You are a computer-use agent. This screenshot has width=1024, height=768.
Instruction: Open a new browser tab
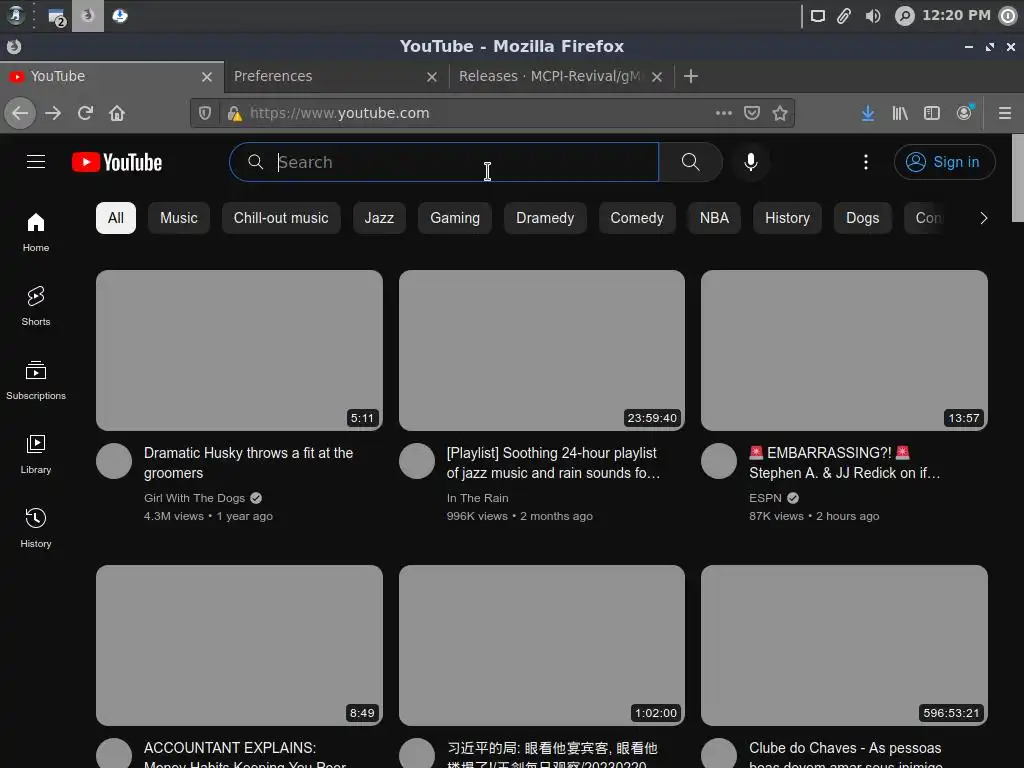[x=691, y=76]
